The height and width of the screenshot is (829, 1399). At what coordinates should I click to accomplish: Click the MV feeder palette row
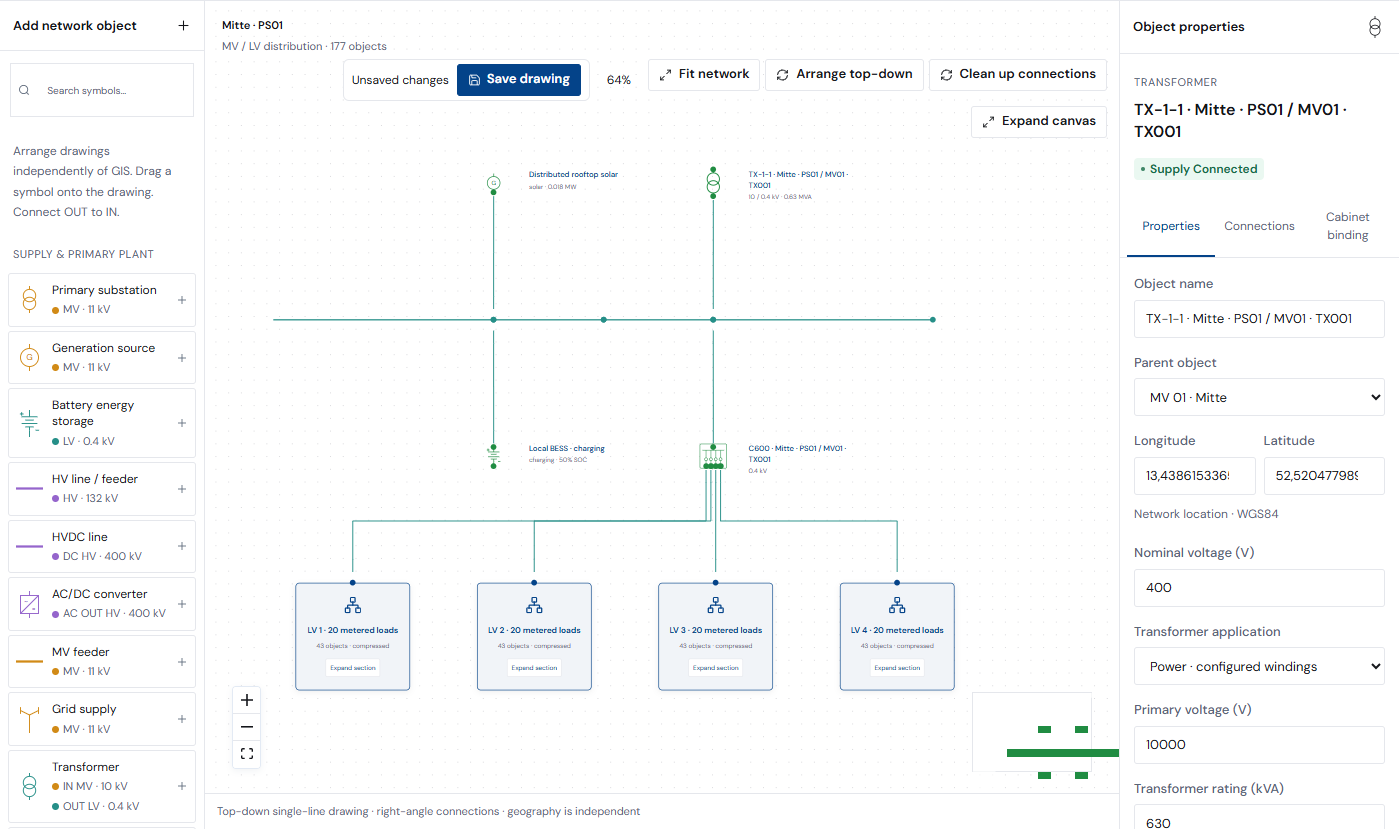(102, 662)
